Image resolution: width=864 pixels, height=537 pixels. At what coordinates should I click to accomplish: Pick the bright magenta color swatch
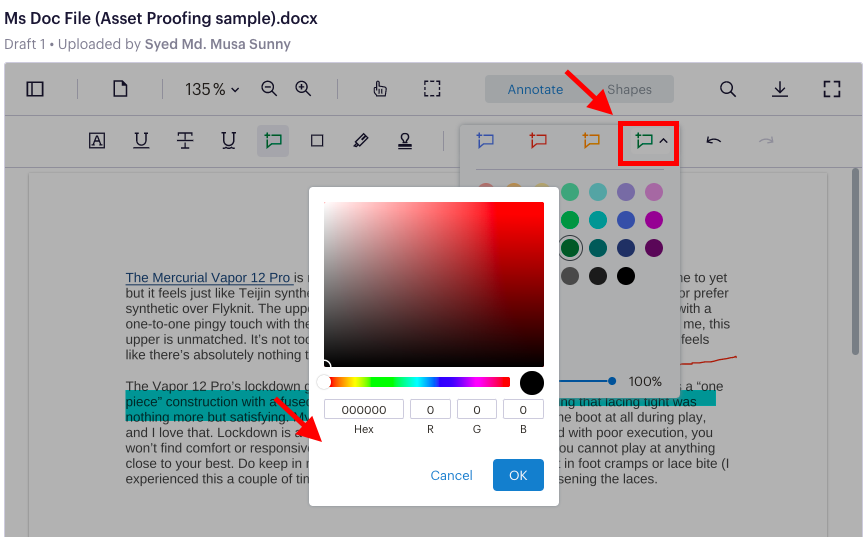[x=654, y=220]
